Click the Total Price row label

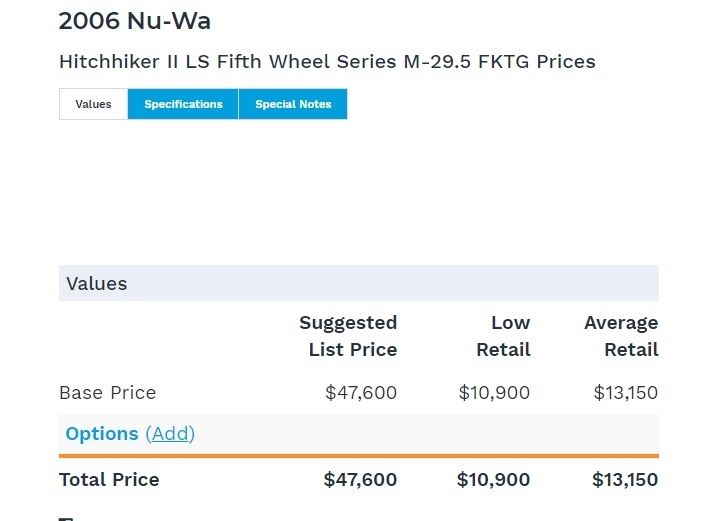tap(109, 480)
